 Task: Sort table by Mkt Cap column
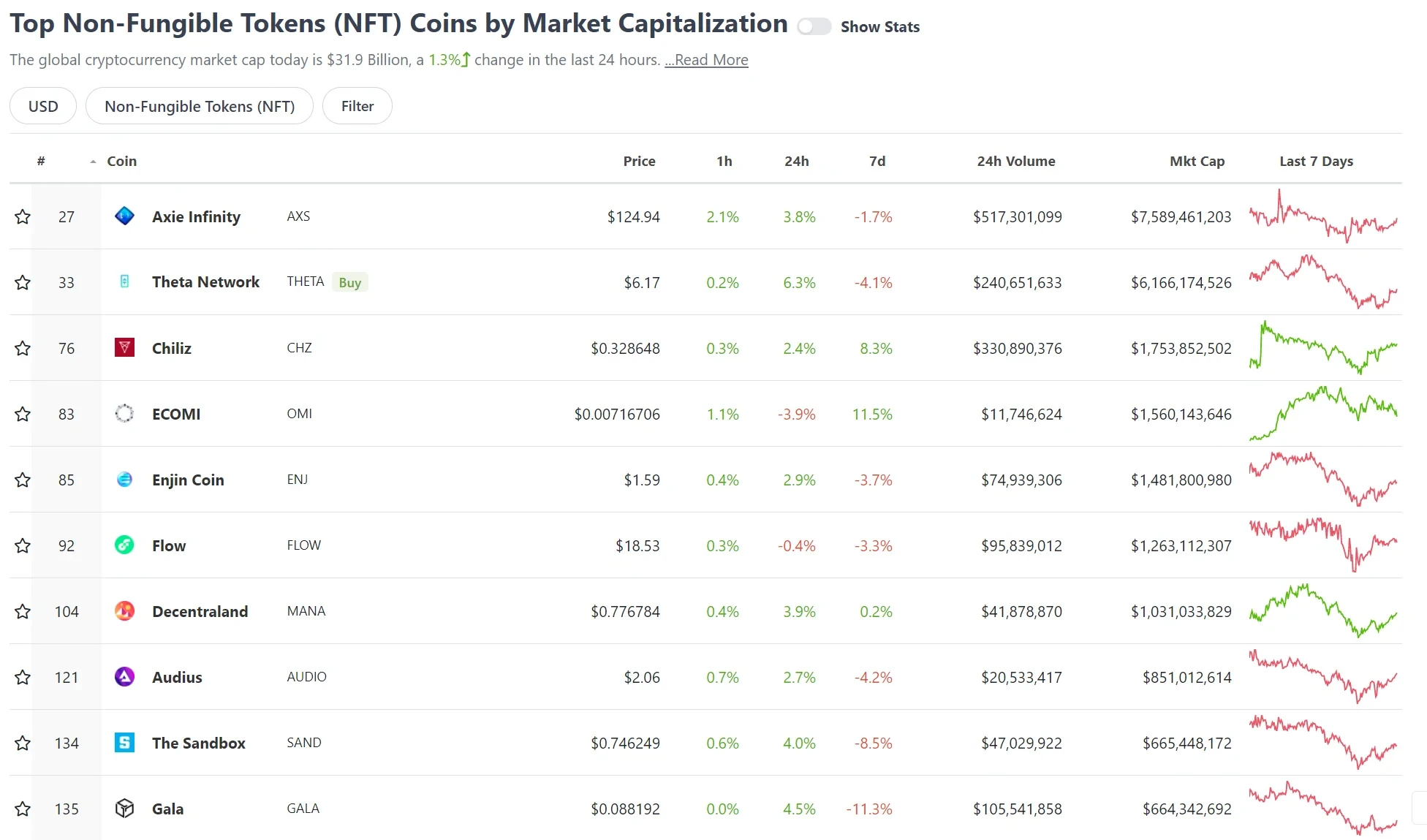tap(1197, 161)
